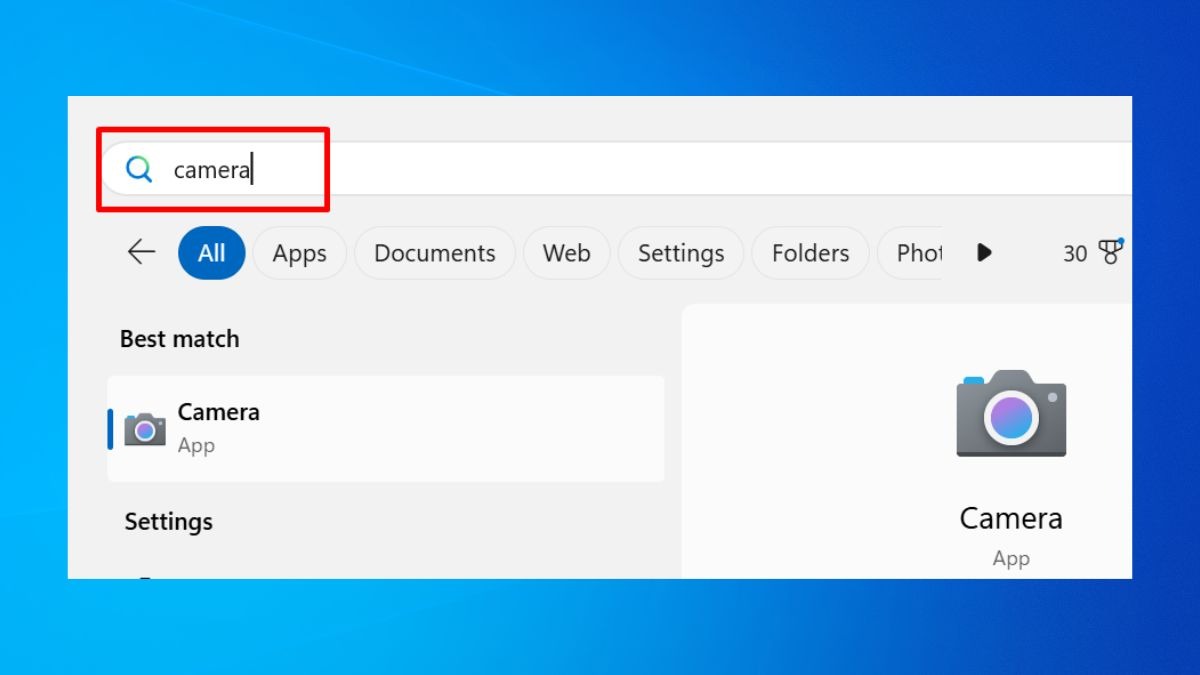Image resolution: width=1200 pixels, height=675 pixels.
Task: Click the small Camera icon in Best match
Action: pos(145,429)
